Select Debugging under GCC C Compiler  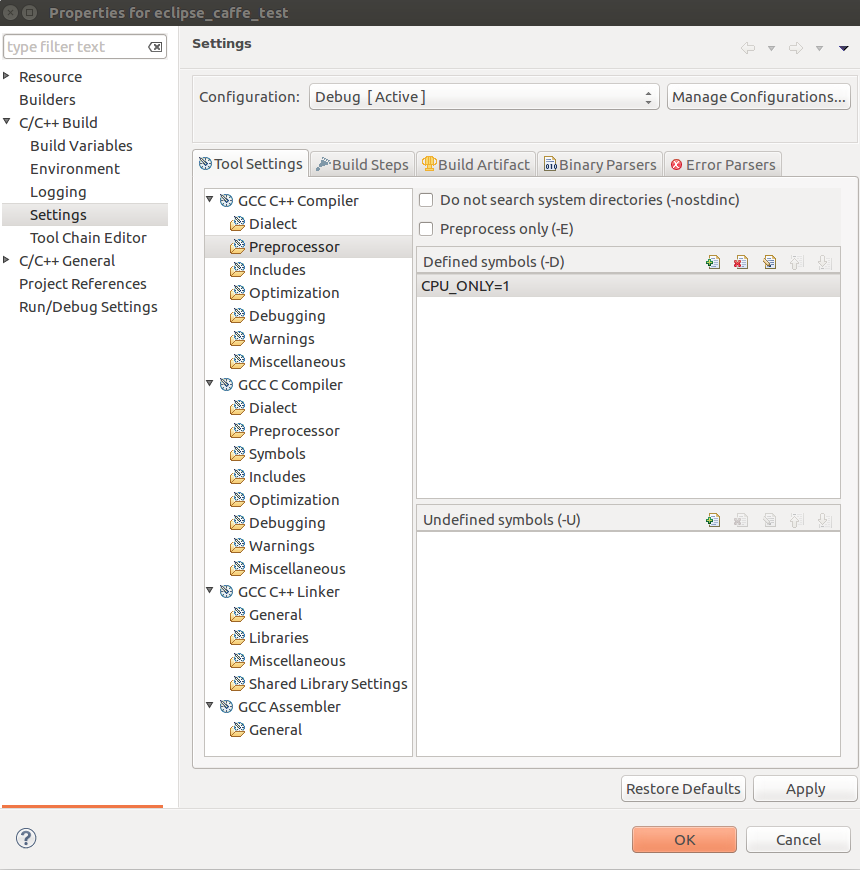click(x=287, y=523)
